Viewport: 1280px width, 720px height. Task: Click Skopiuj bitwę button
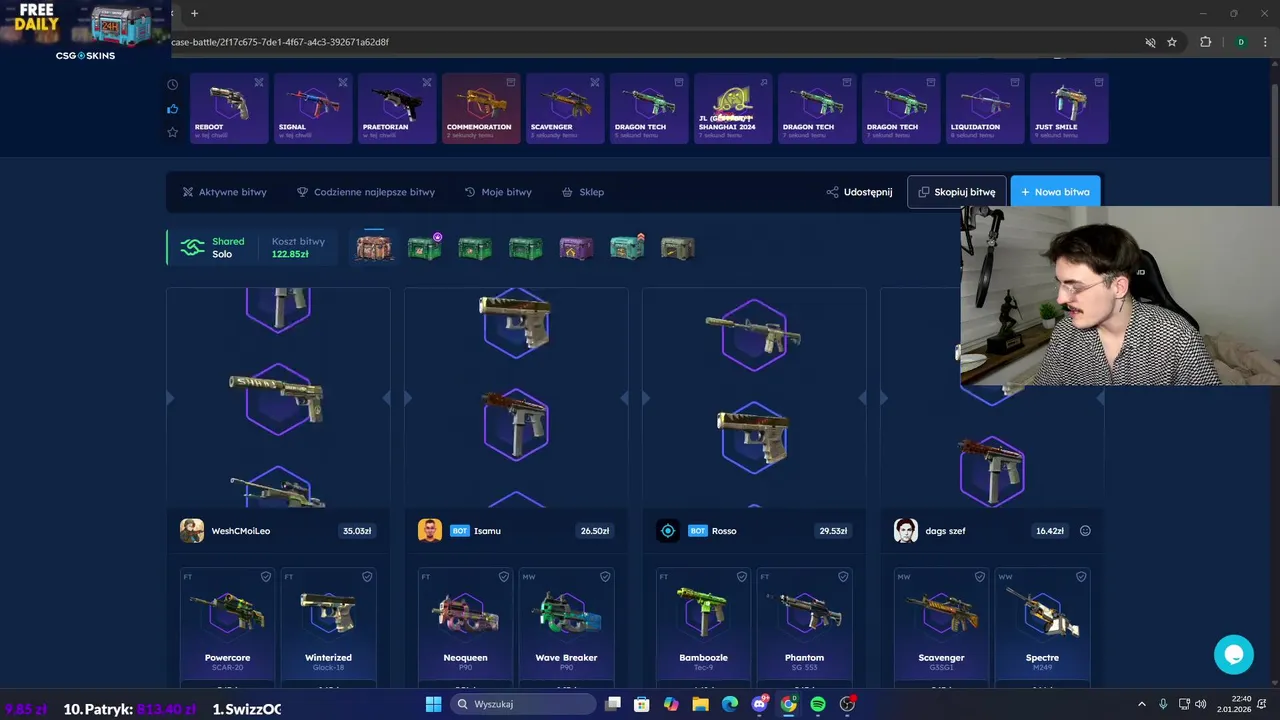coord(956,192)
